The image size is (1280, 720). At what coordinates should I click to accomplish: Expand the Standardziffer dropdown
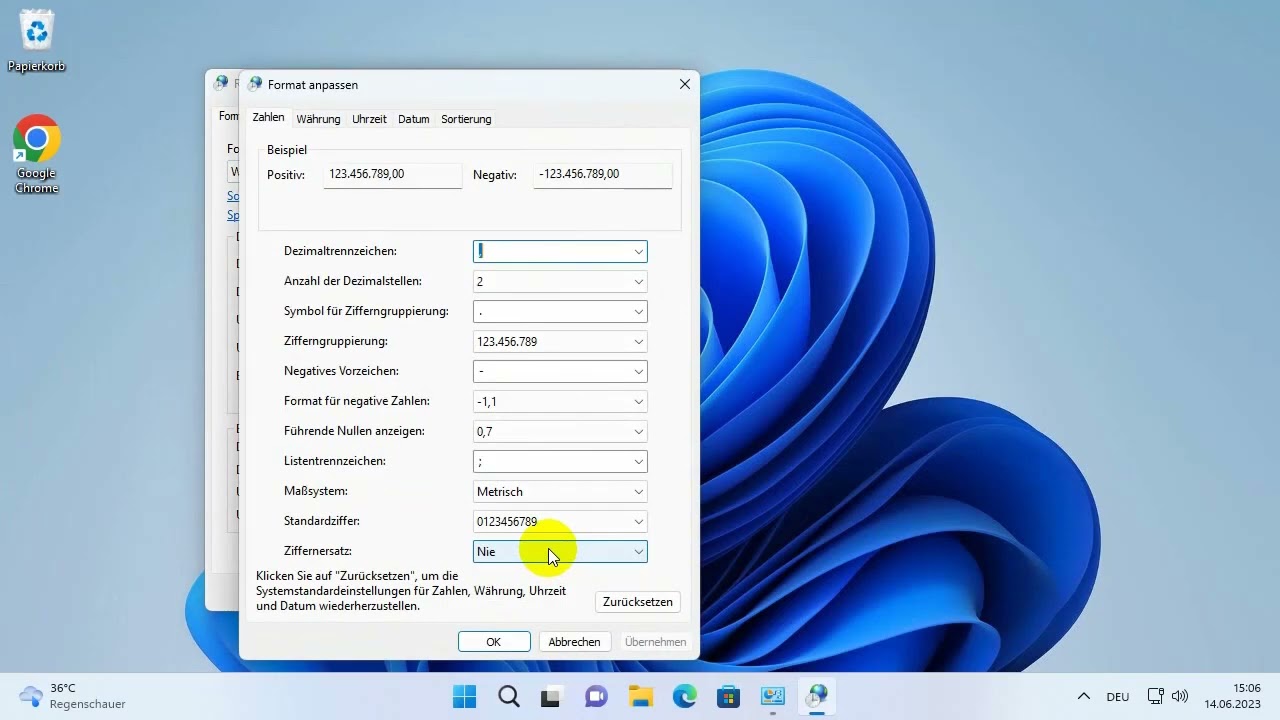(638, 522)
